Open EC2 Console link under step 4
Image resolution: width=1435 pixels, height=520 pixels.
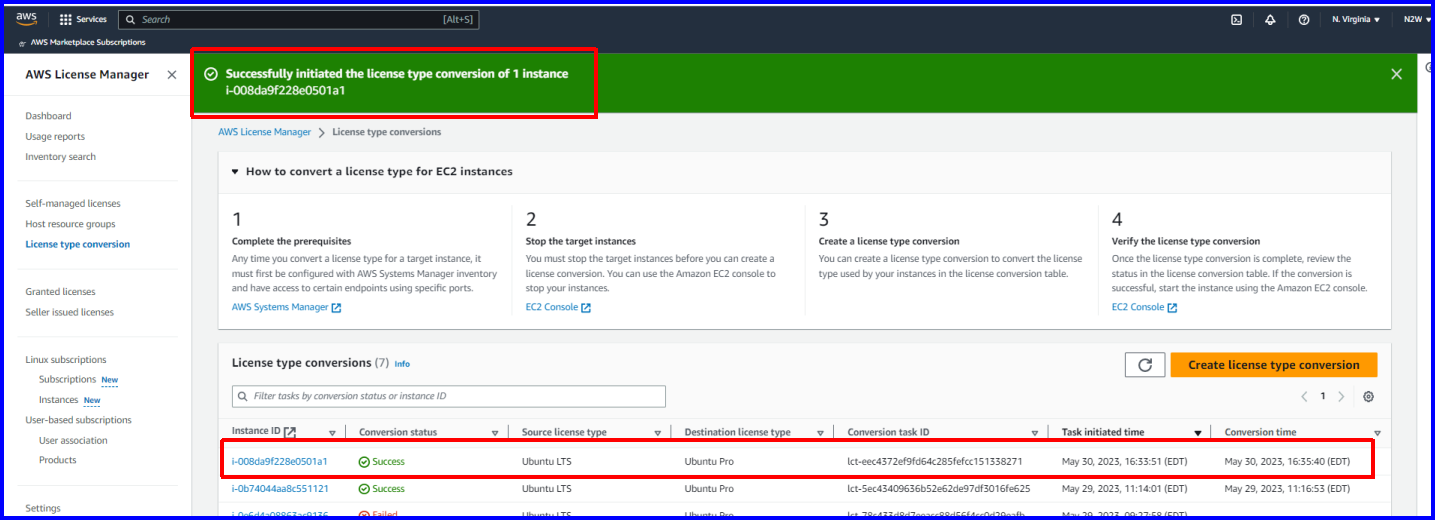1144,307
